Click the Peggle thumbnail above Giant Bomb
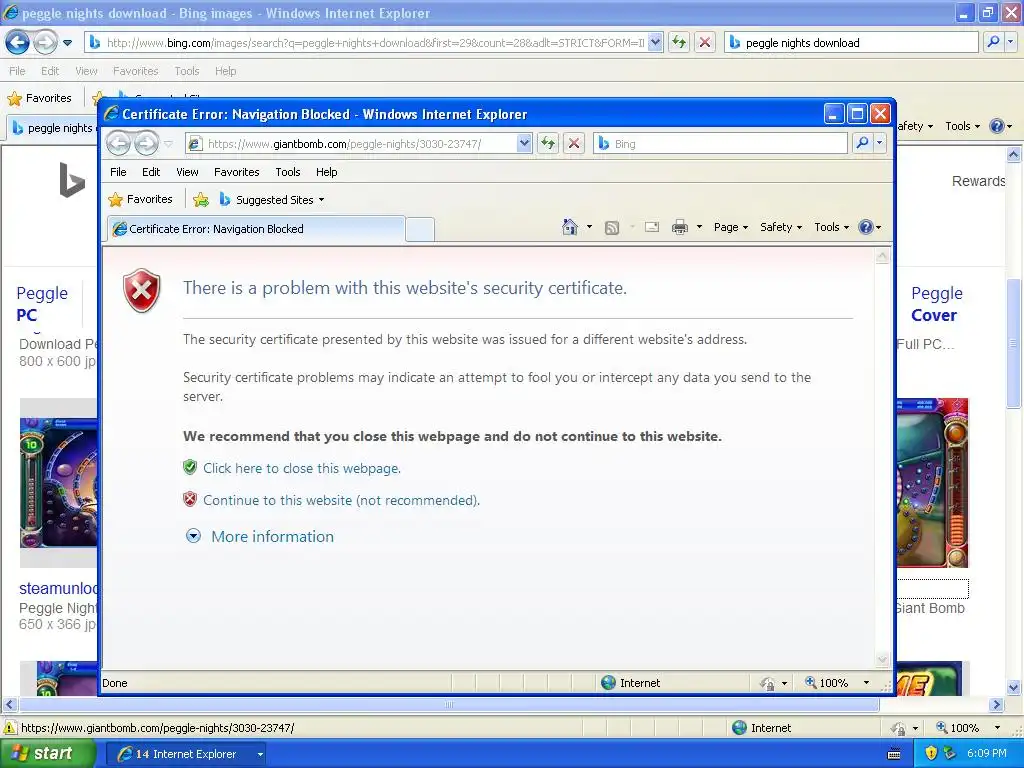 click(x=933, y=483)
